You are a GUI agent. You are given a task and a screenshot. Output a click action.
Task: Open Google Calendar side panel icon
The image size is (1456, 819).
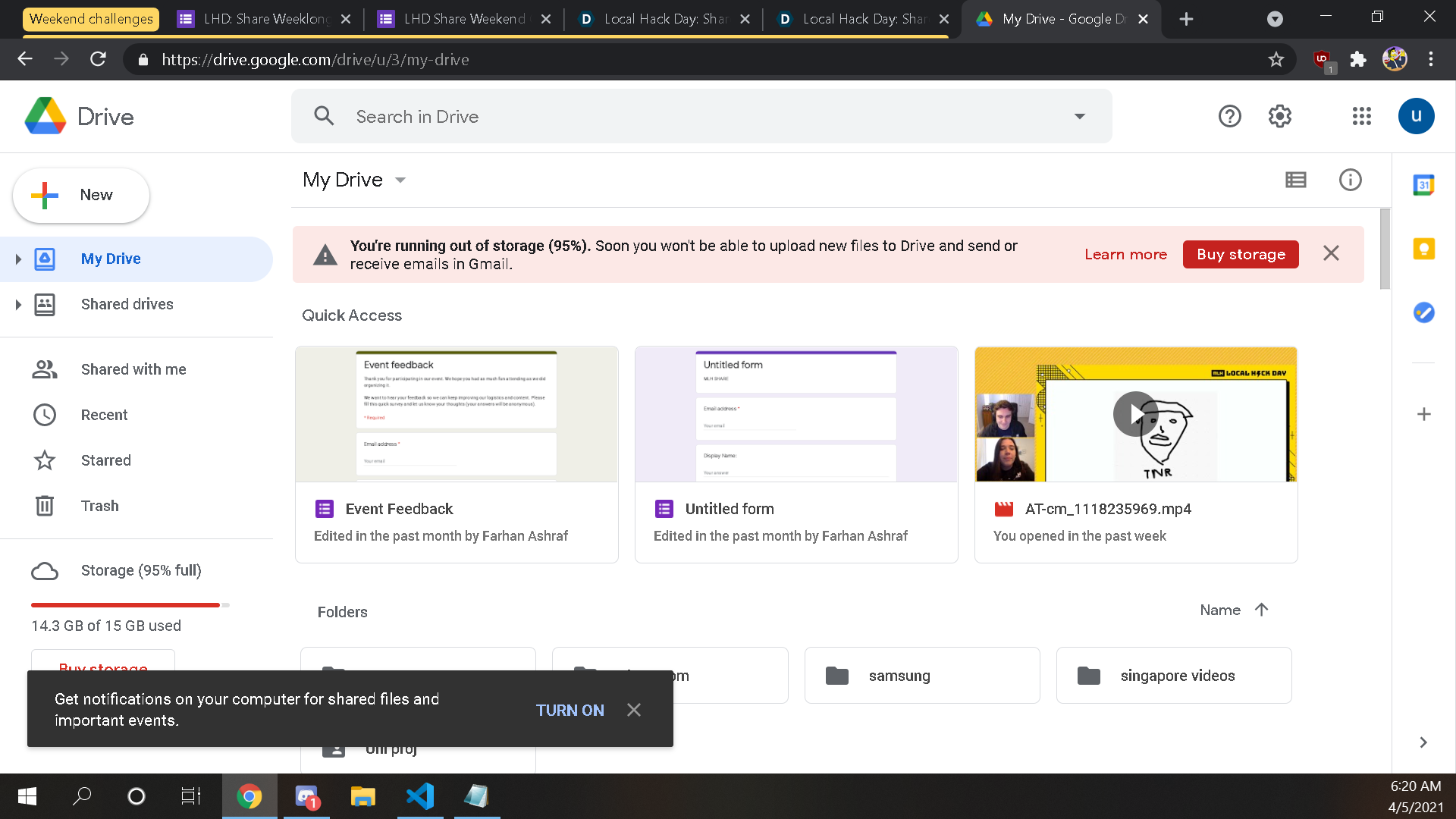(1423, 185)
